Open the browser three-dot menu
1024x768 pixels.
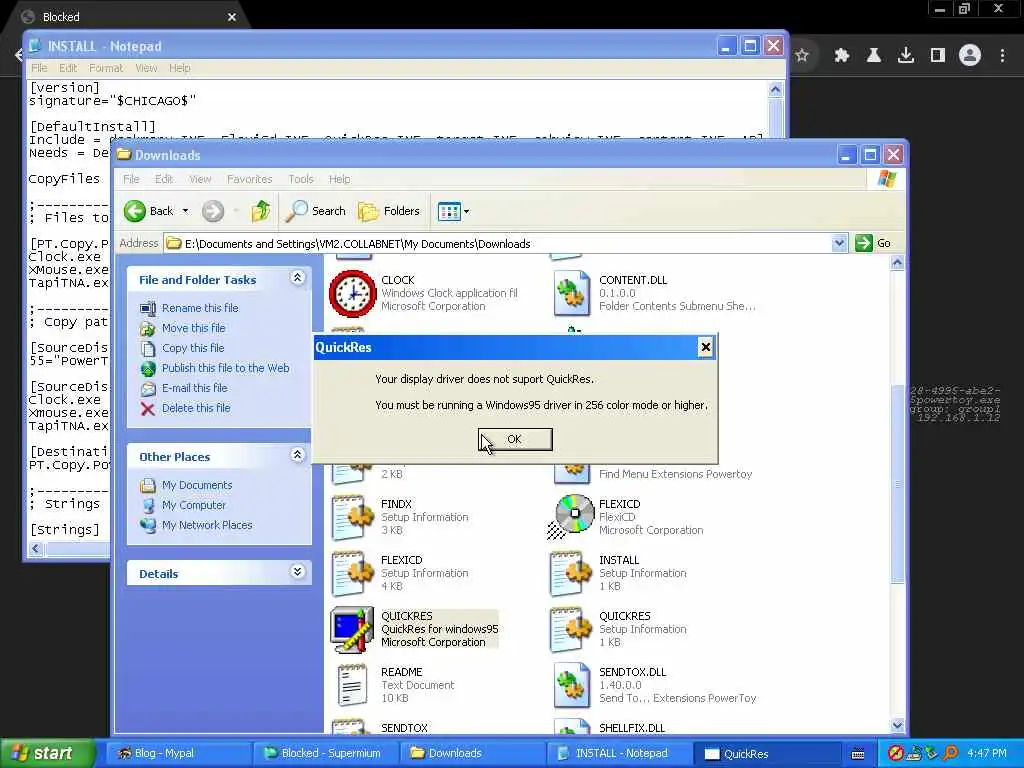[1002, 56]
